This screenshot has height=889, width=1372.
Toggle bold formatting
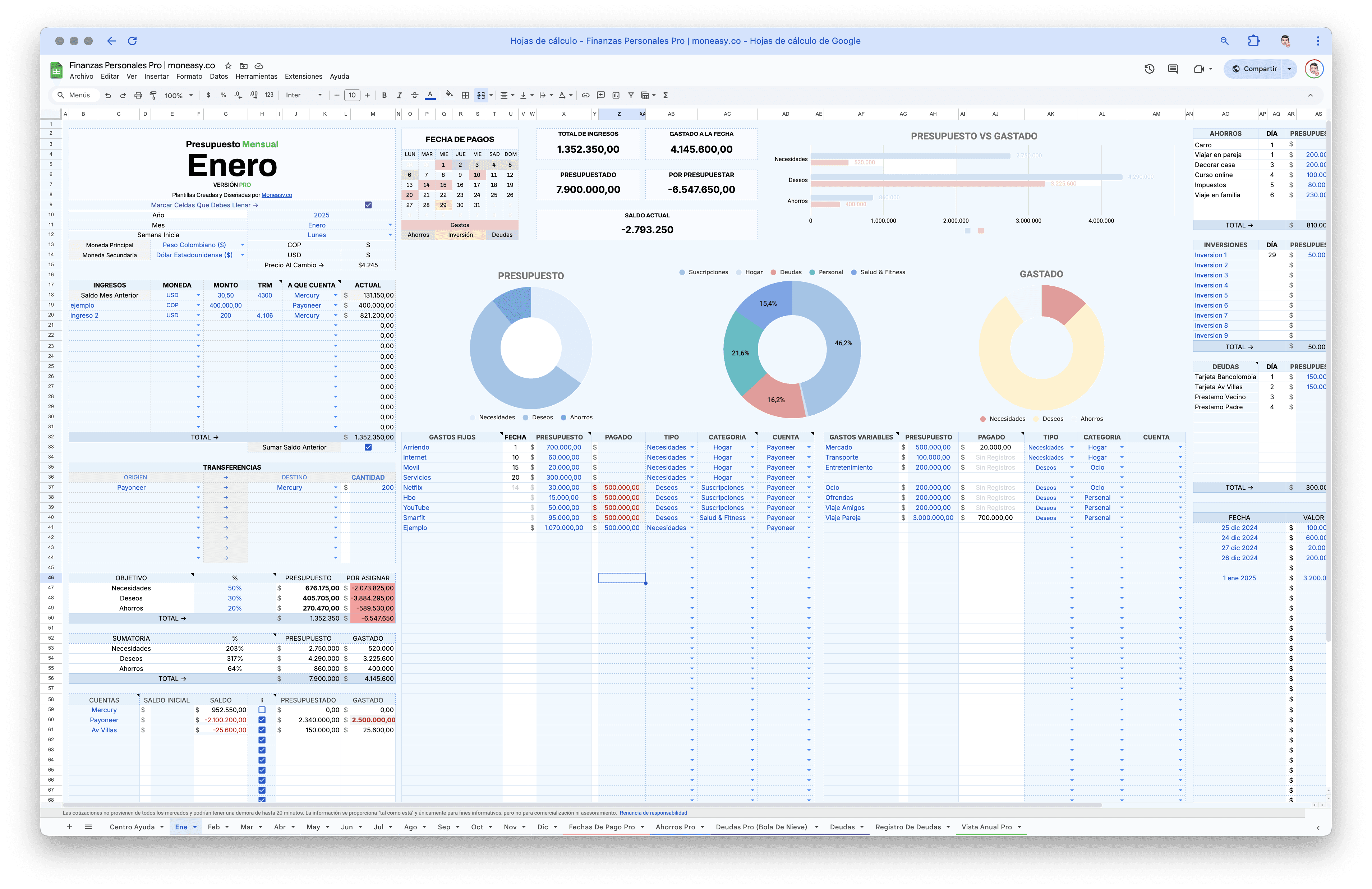(385, 95)
